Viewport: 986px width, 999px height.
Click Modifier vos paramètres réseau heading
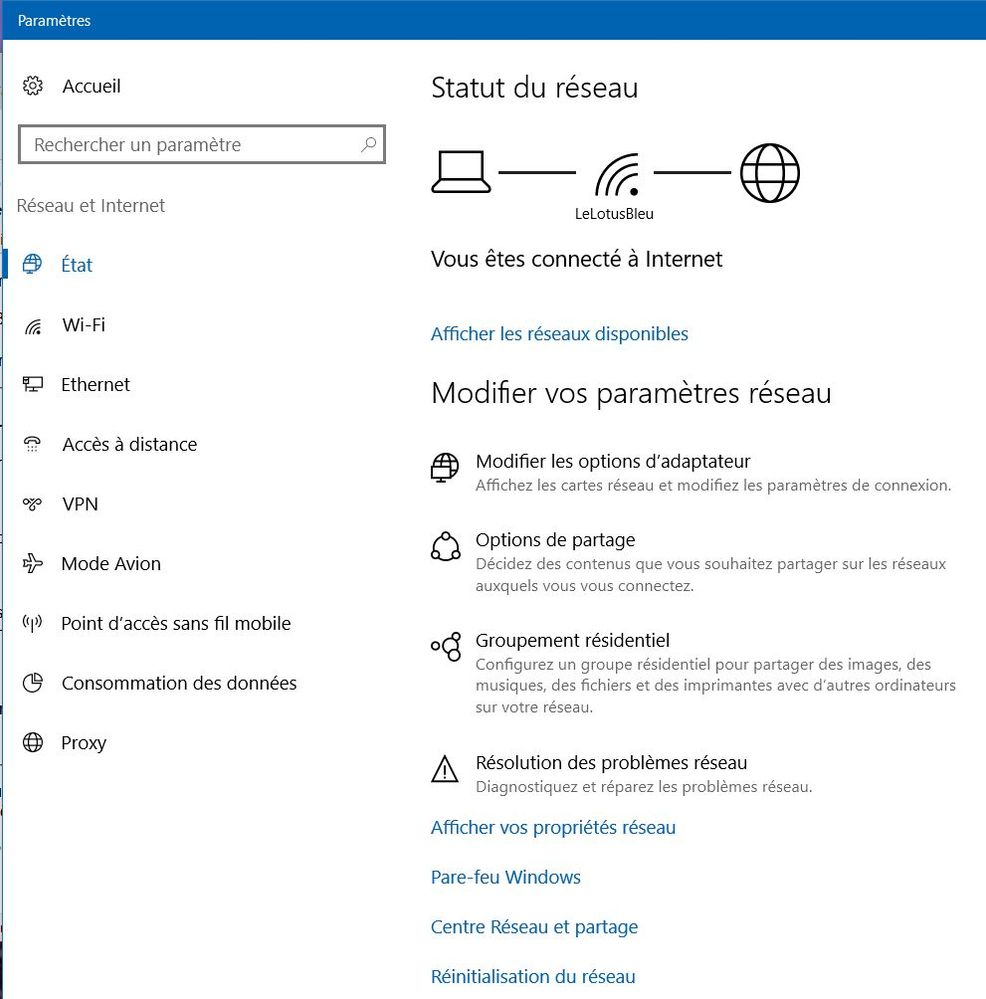click(x=631, y=393)
